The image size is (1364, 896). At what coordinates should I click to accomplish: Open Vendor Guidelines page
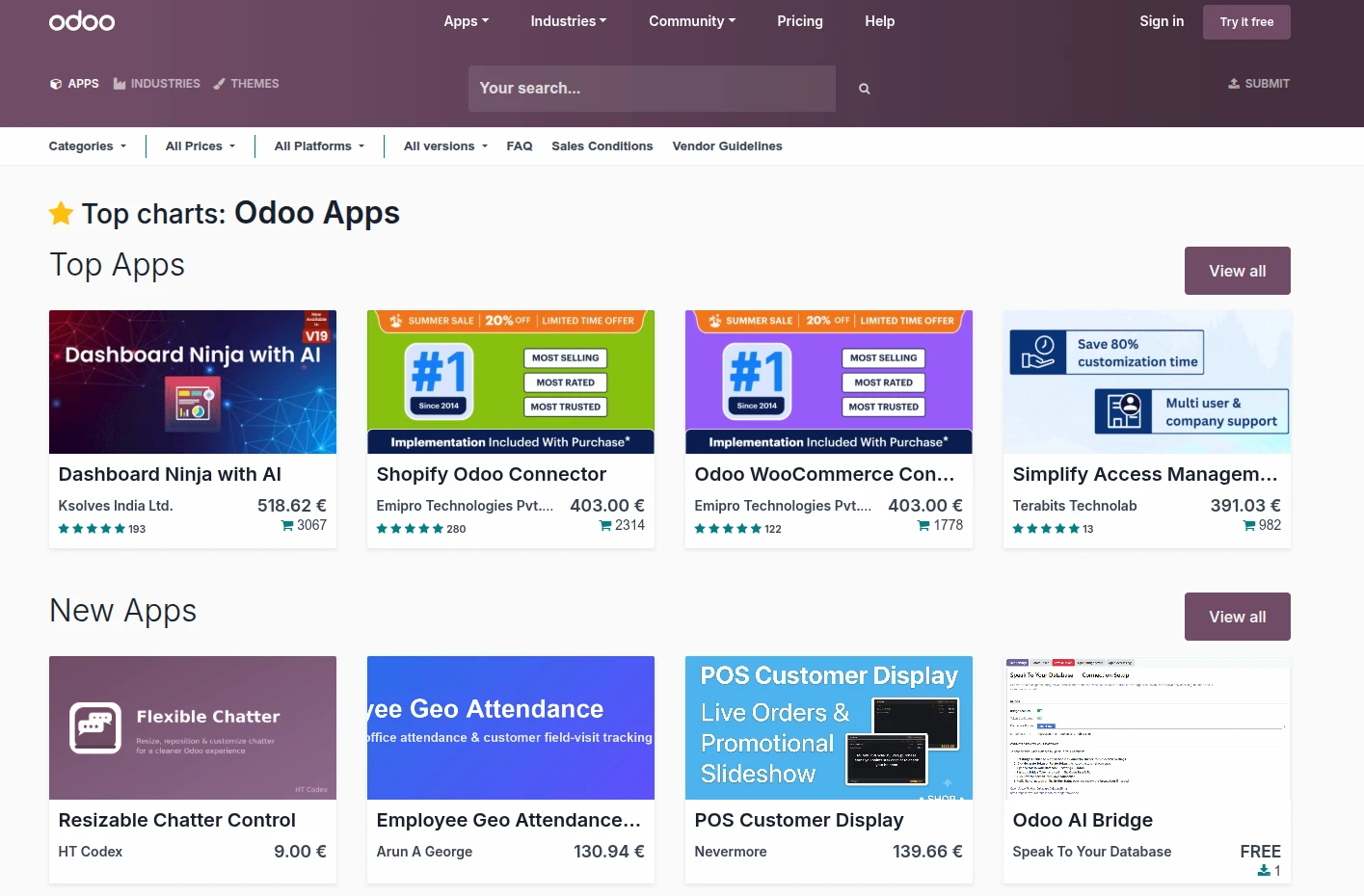[728, 146]
